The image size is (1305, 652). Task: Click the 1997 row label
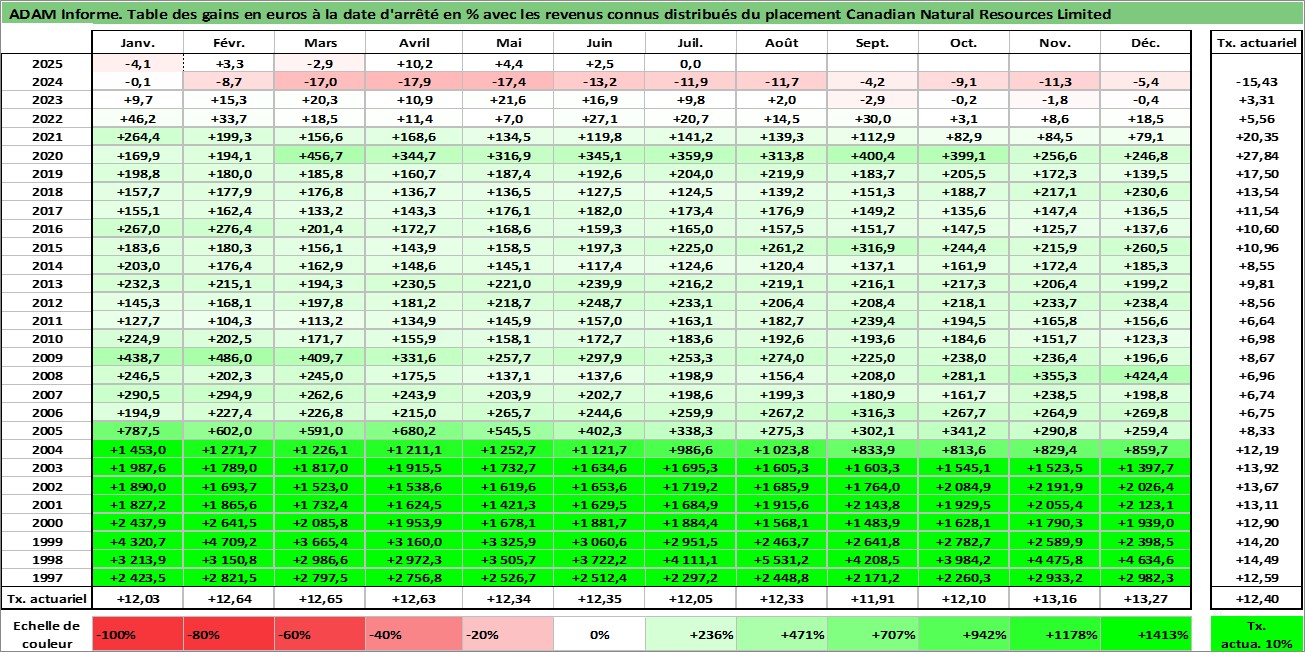47,578
